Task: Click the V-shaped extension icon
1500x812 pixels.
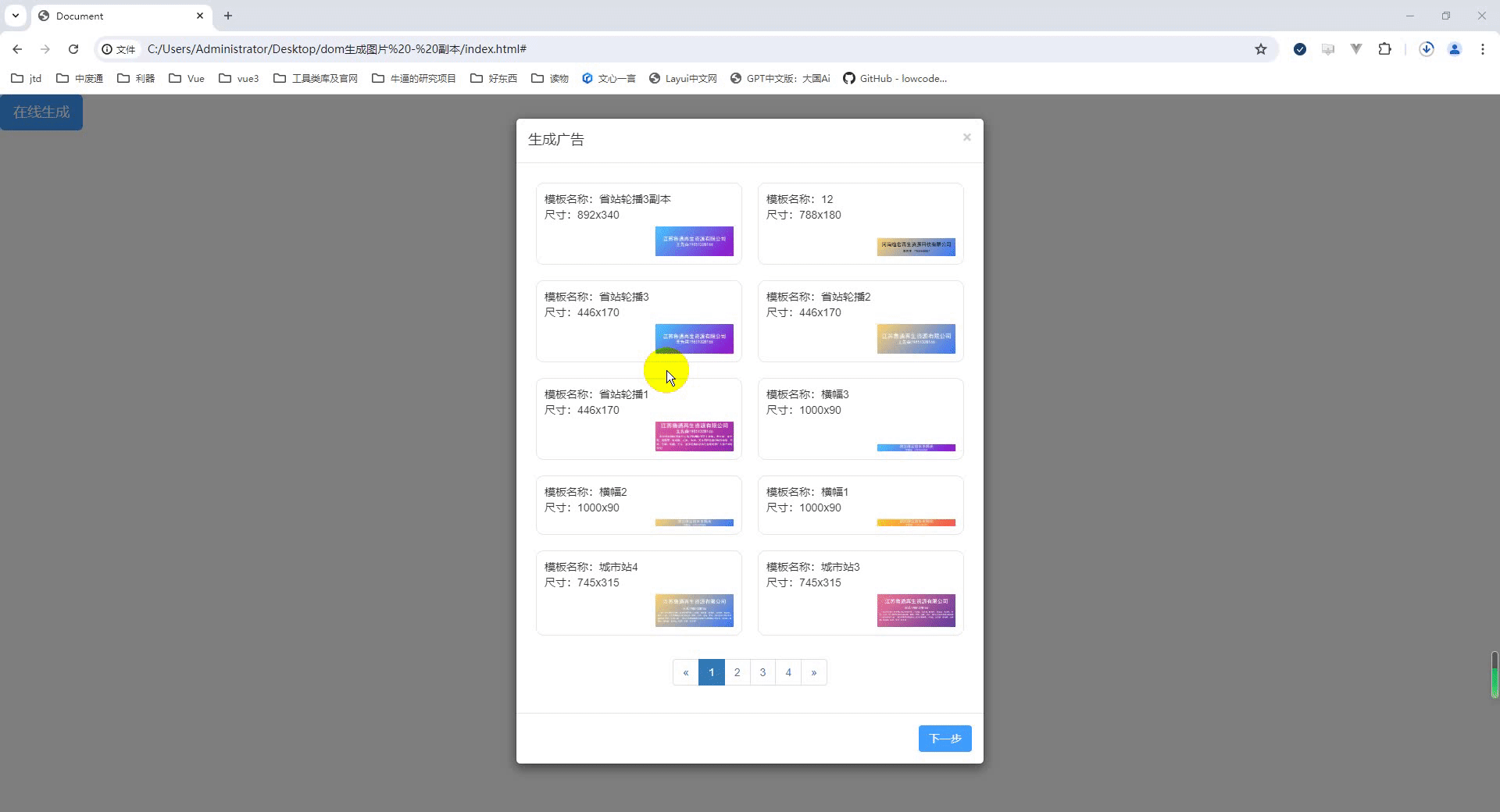Action: pos(1356,49)
